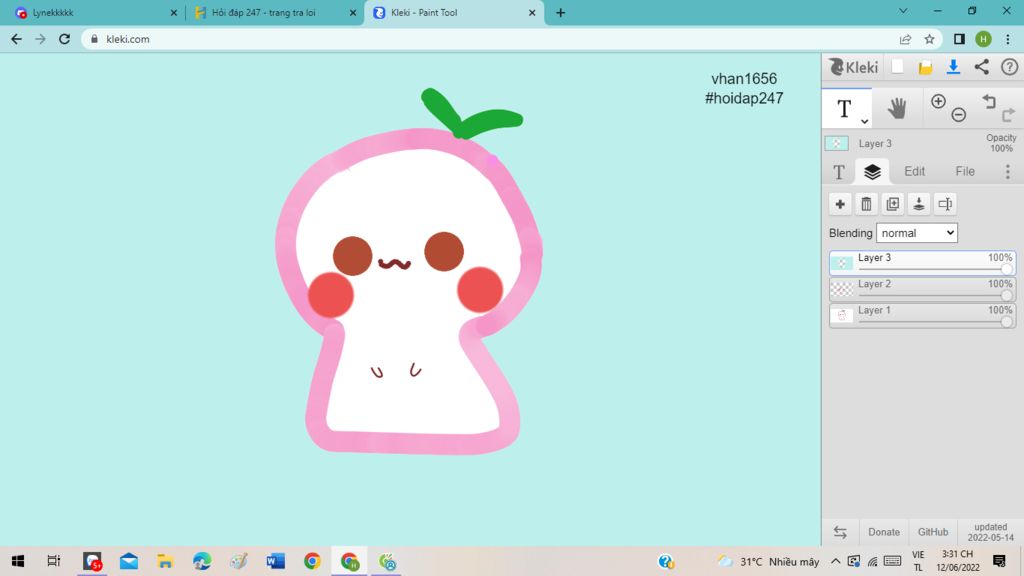The image size is (1024, 576).
Task: Click the Layer 2 thumbnail in the list
Action: pyautogui.click(x=842, y=289)
